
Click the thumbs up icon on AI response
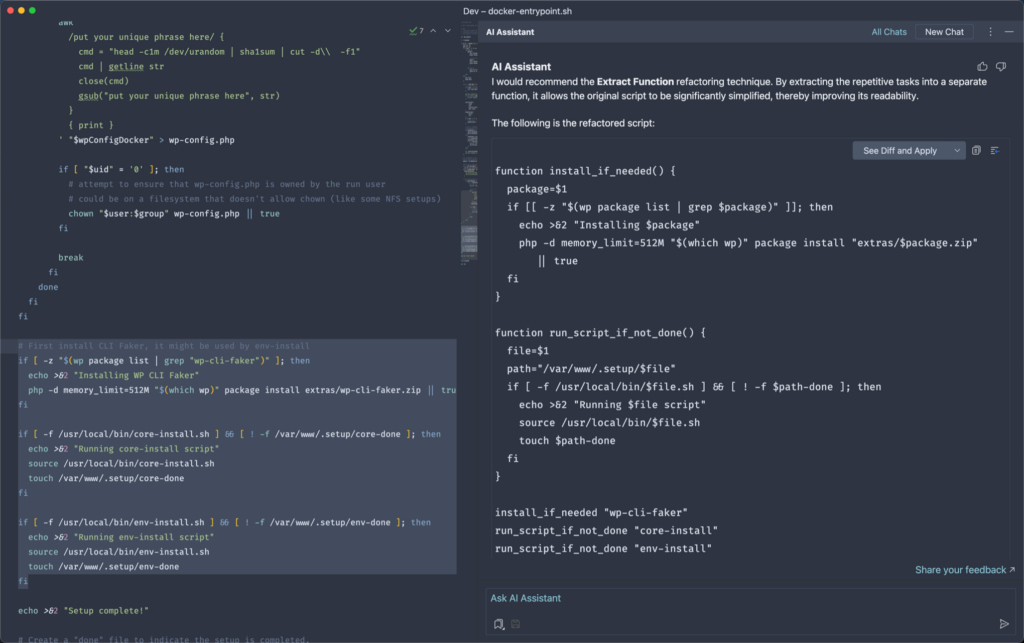(982, 67)
